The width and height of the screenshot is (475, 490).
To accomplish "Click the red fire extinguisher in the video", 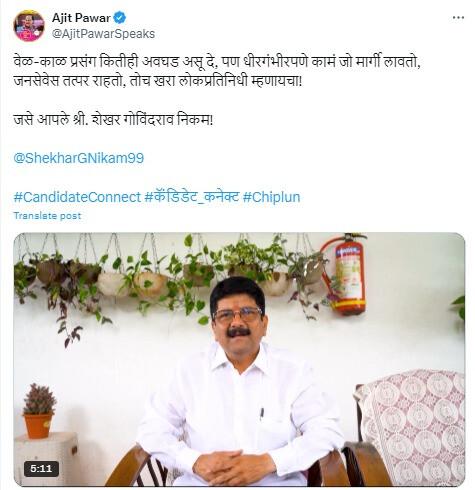I will tap(345, 275).
